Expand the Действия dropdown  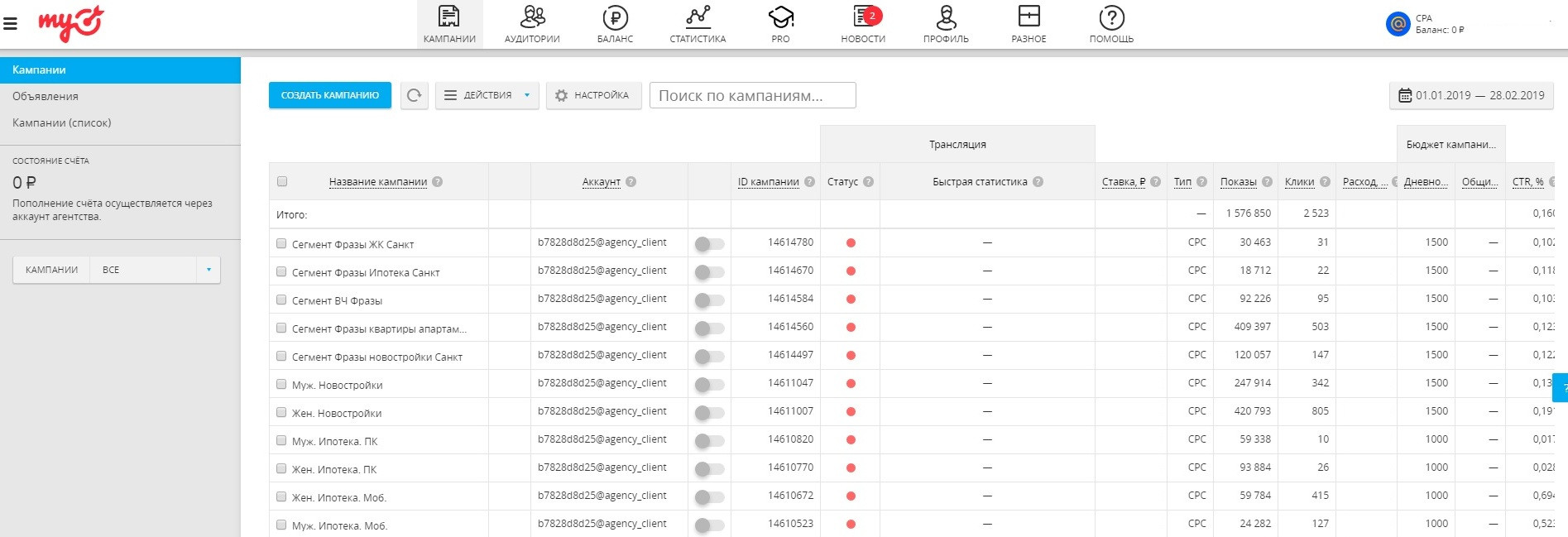pos(487,95)
